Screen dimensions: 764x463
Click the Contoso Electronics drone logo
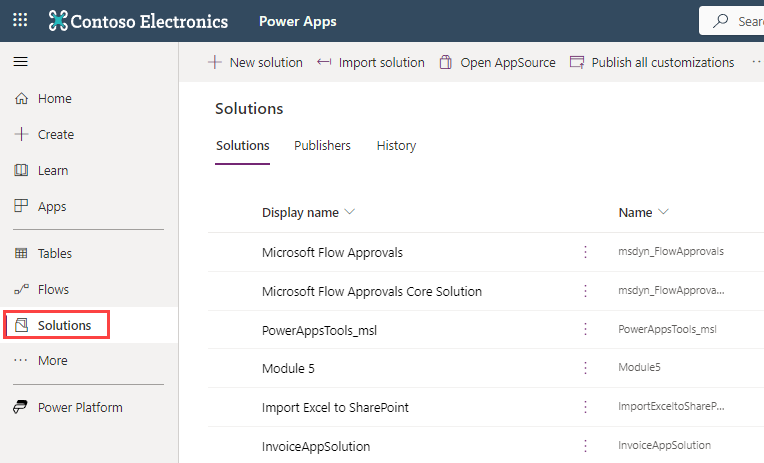click(58, 21)
